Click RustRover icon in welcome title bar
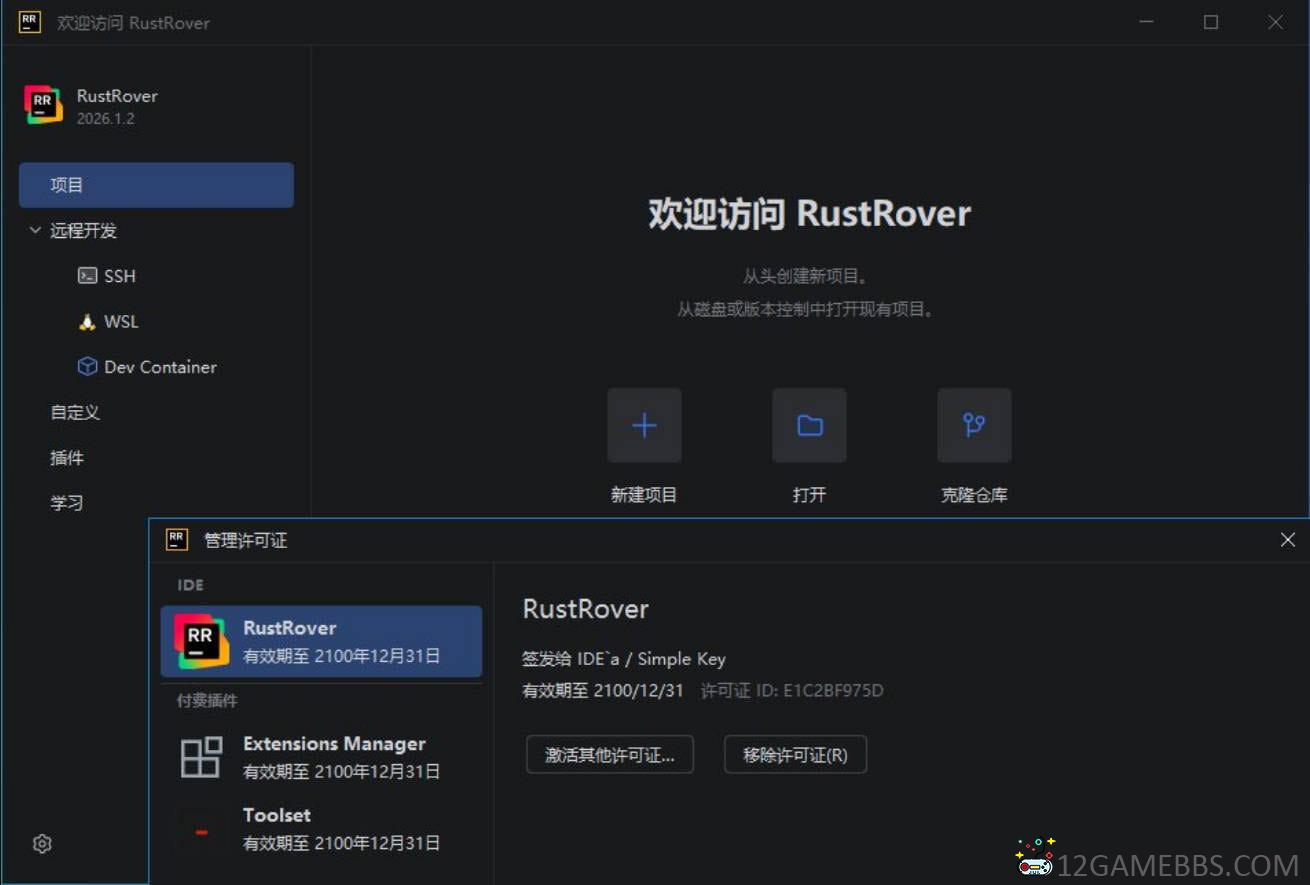 tap(30, 22)
